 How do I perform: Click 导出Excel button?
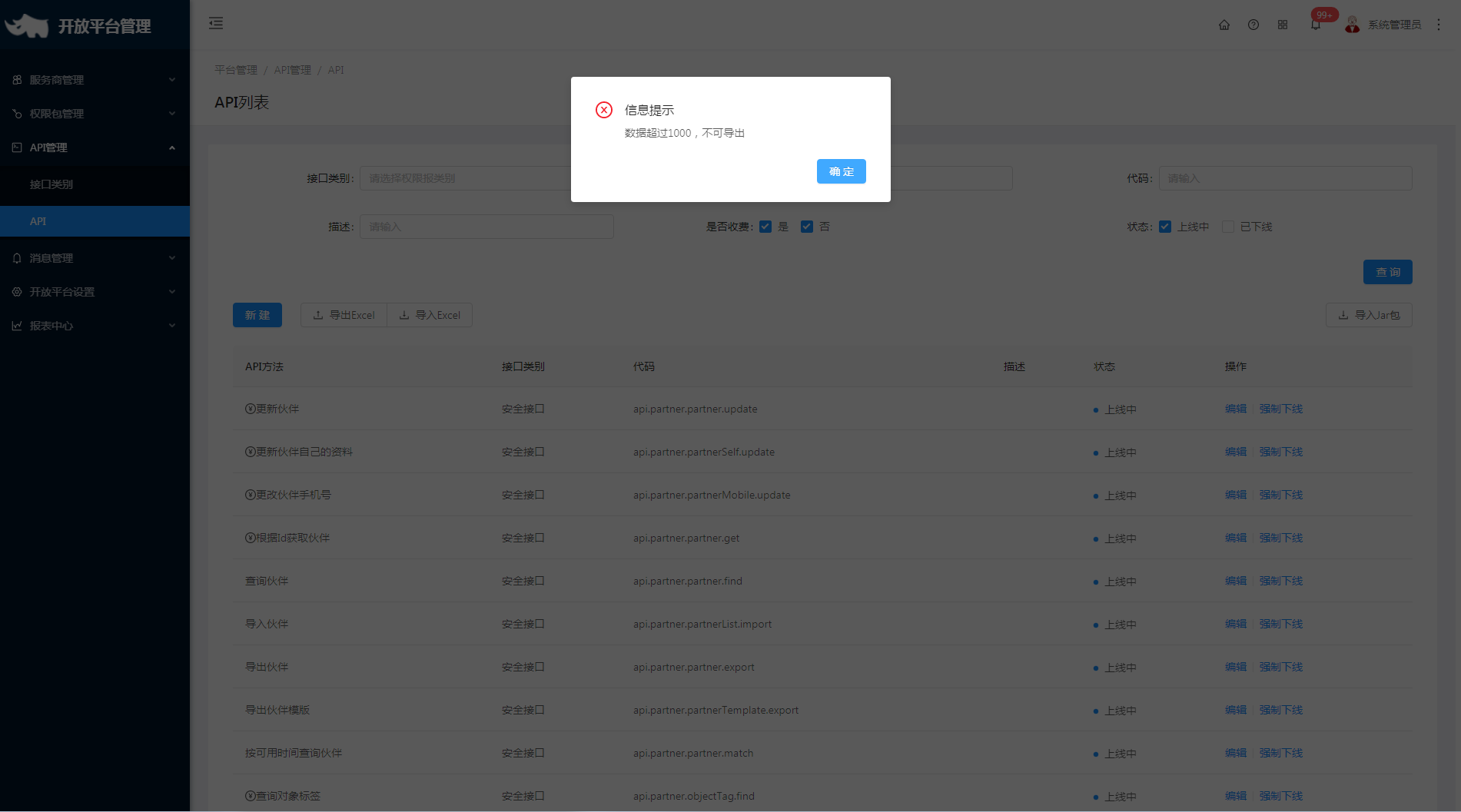pyautogui.click(x=344, y=315)
